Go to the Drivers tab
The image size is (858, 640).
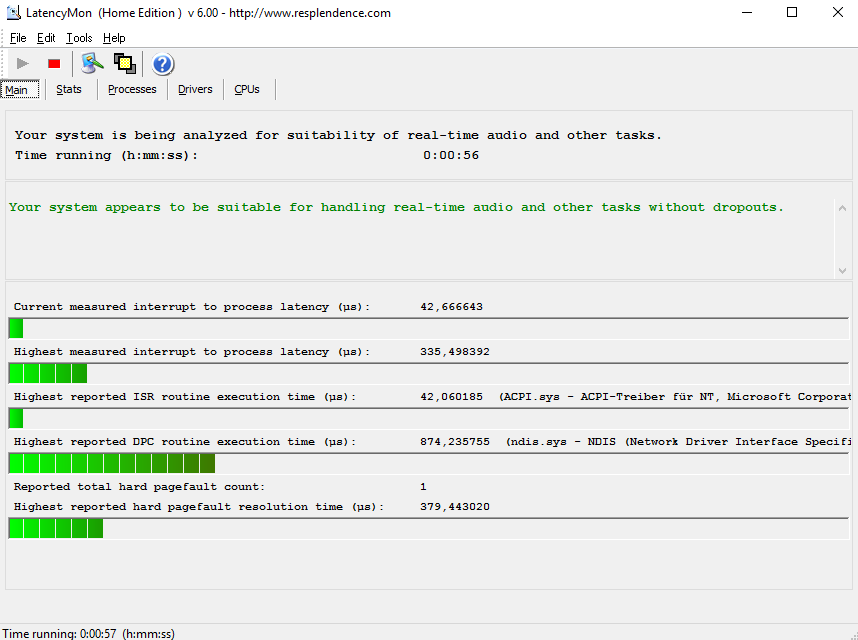[195, 90]
